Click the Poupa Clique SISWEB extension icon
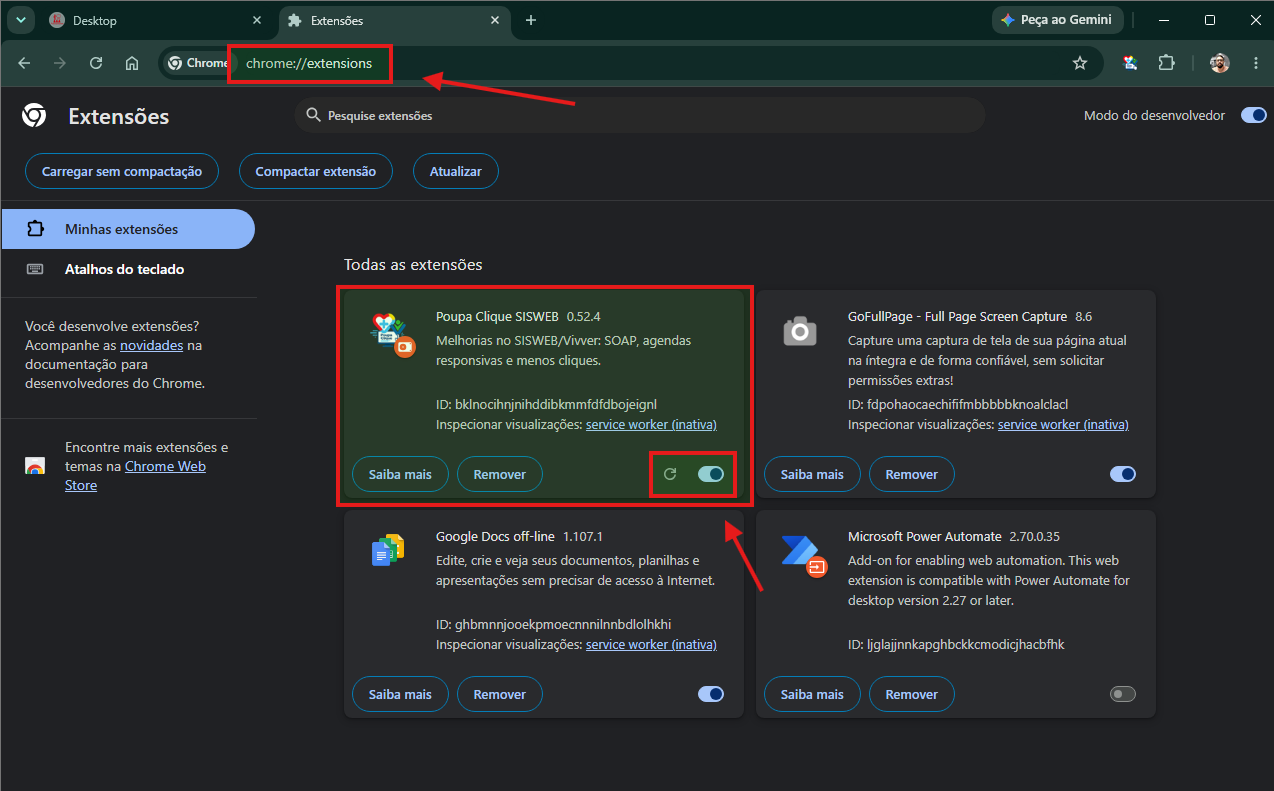The height and width of the screenshot is (791, 1274). [392, 334]
